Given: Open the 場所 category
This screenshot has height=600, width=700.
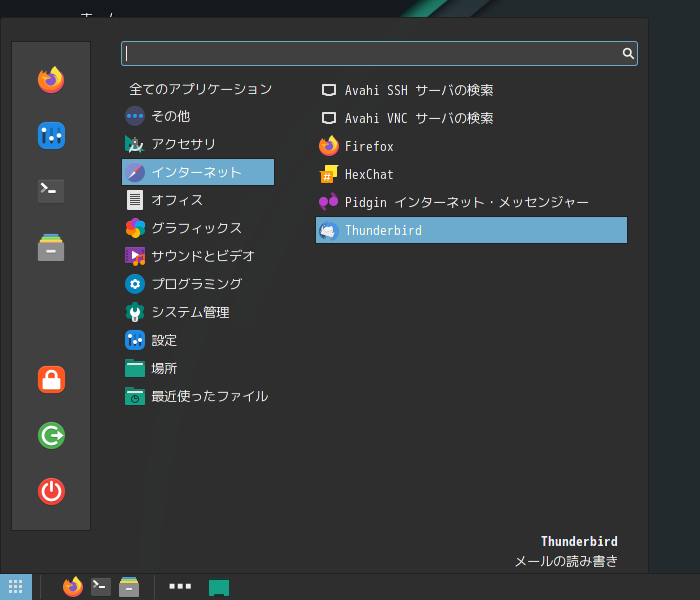Looking at the screenshot, I should 198,368.
